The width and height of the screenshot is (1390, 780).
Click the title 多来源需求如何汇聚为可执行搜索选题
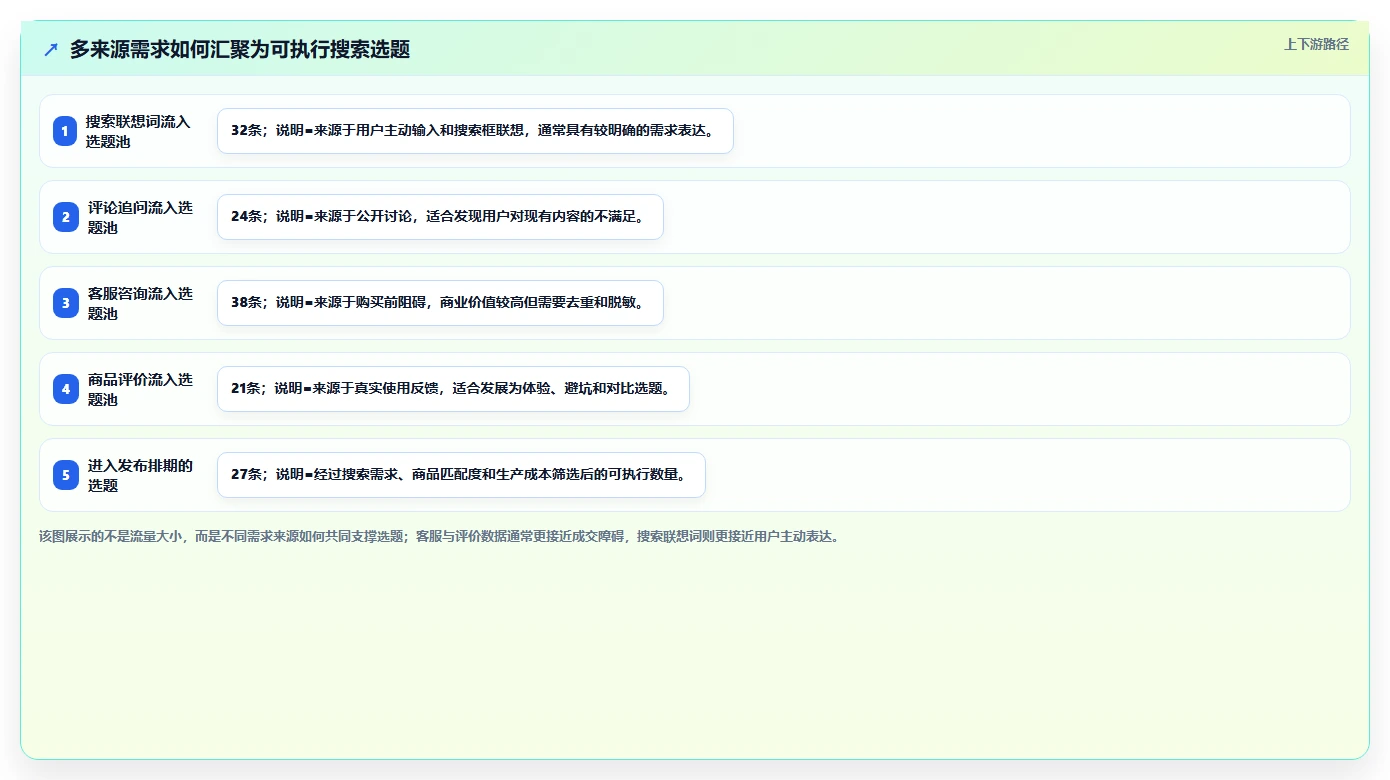[240, 49]
